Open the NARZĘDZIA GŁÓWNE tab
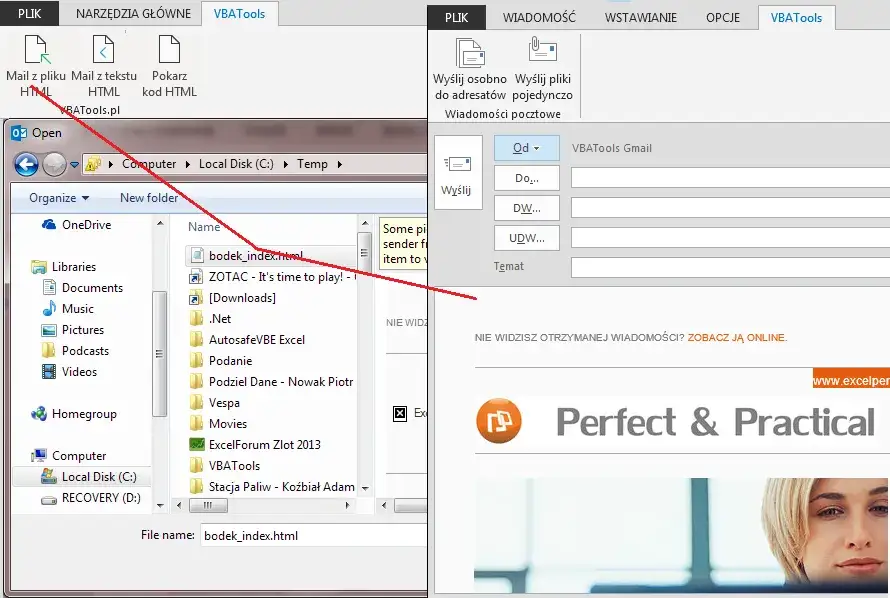This screenshot has height=598, width=890. (135, 14)
